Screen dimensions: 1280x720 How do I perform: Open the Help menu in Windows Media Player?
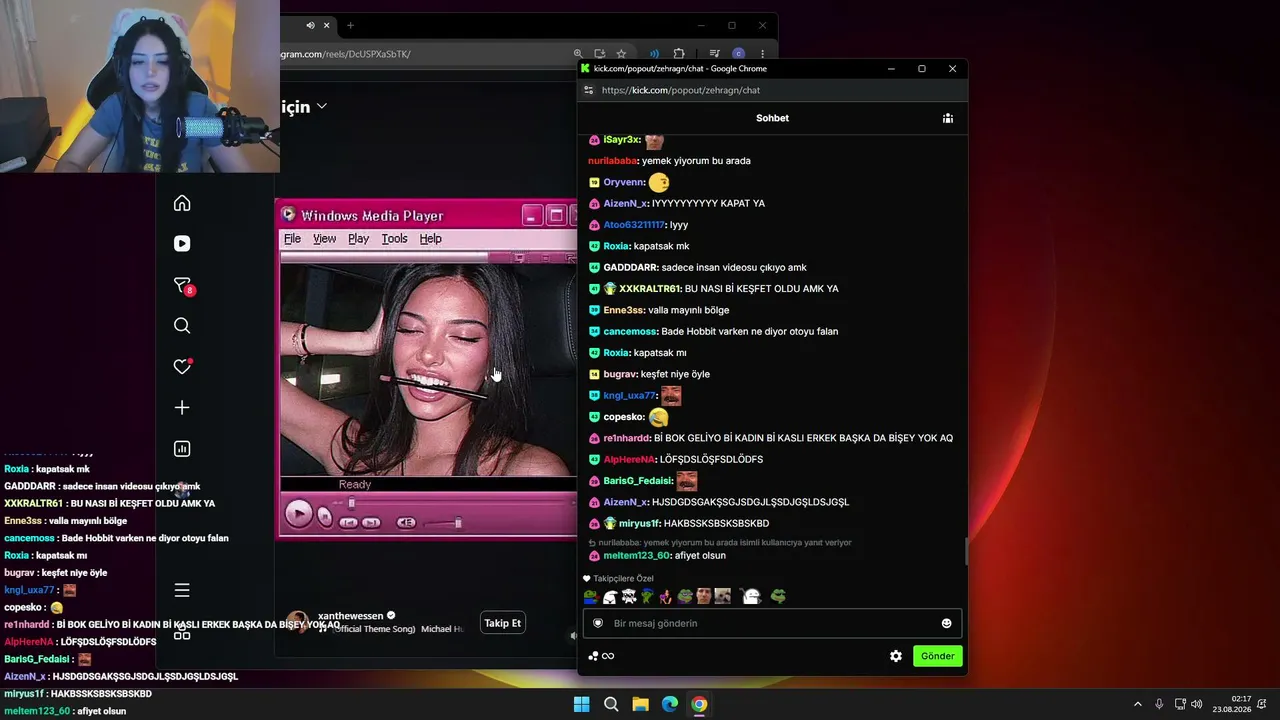[x=430, y=239]
